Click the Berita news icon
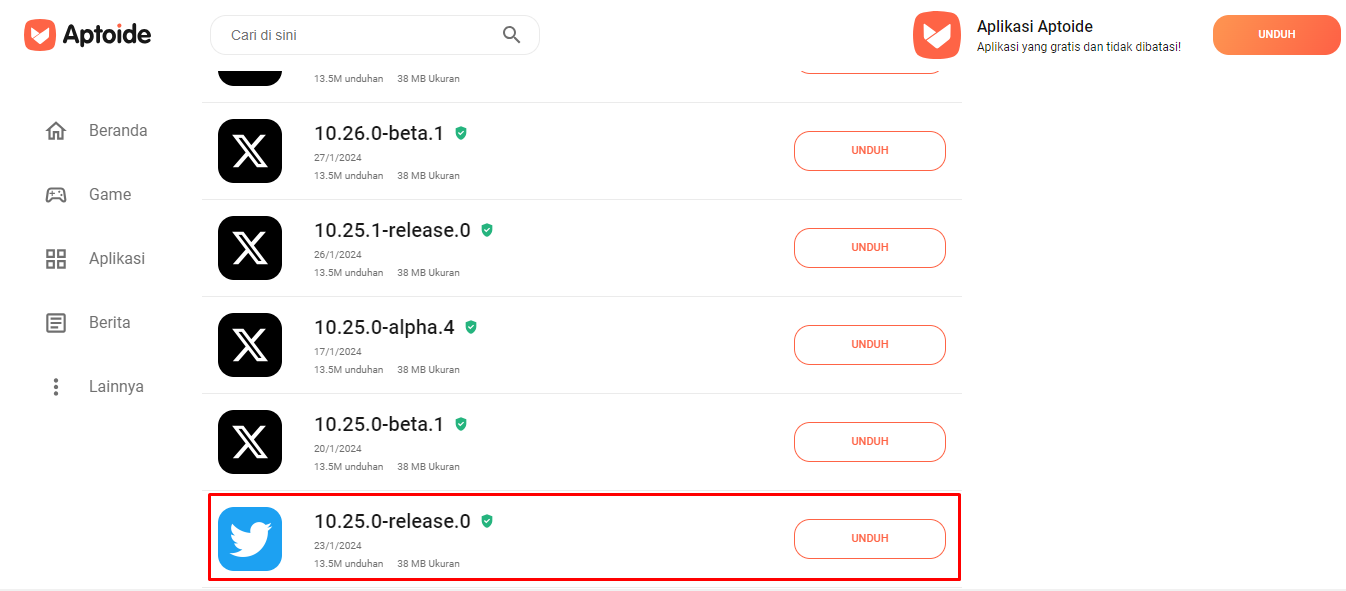The height and width of the screenshot is (591, 1346). [56, 323]
